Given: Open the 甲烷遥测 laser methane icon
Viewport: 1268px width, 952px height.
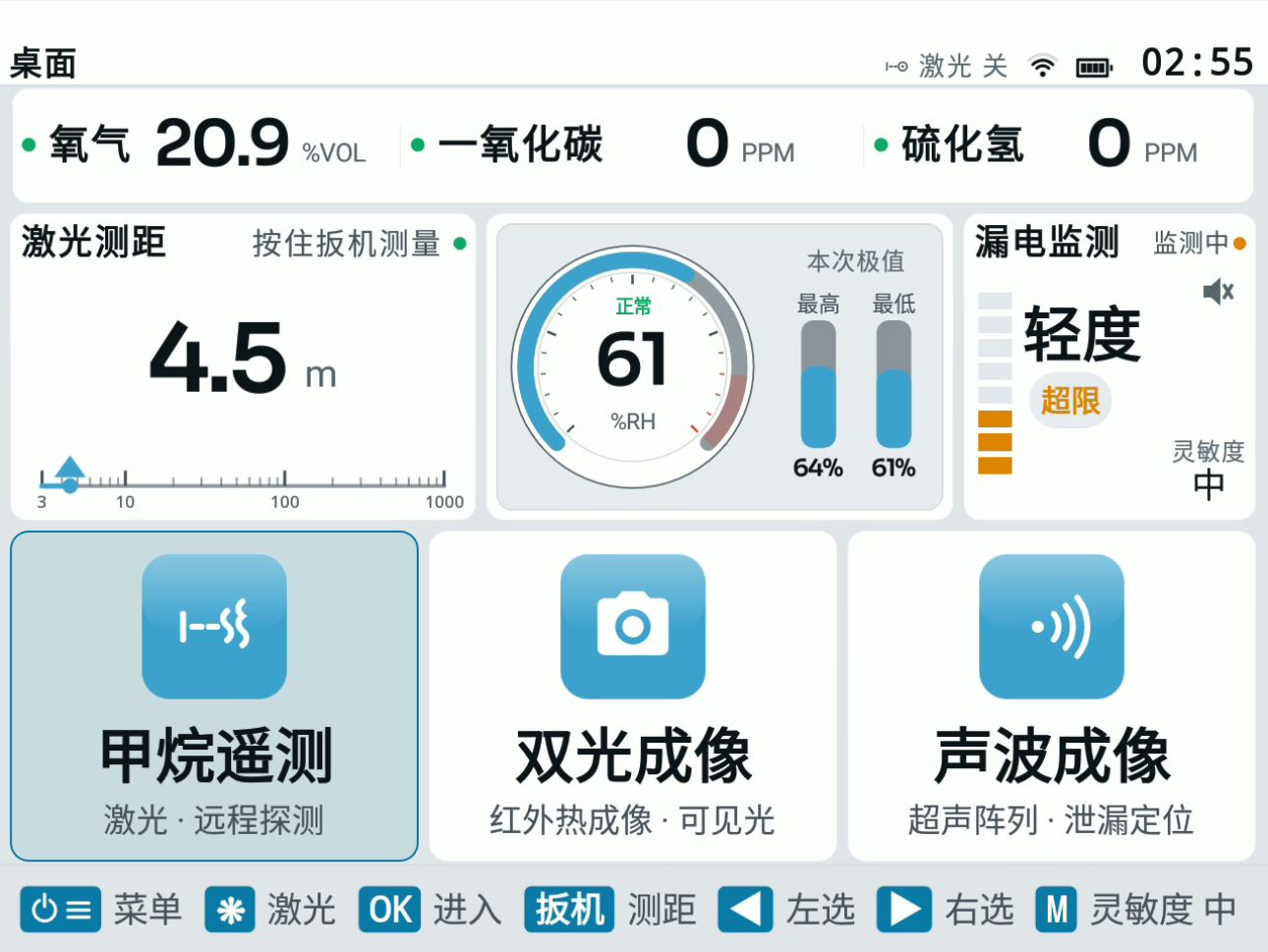Looking at the screenshot, I should click(214, 627).
